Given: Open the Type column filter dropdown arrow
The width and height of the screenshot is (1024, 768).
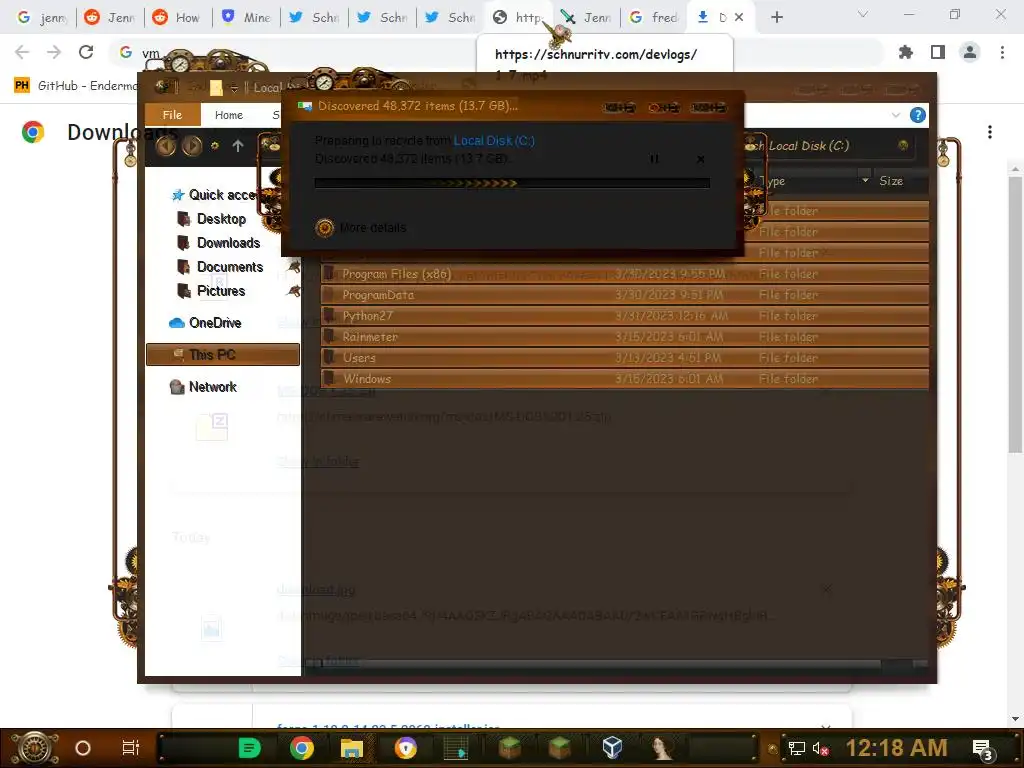Looking at the screenshot, I should click(x=865, y=180).
